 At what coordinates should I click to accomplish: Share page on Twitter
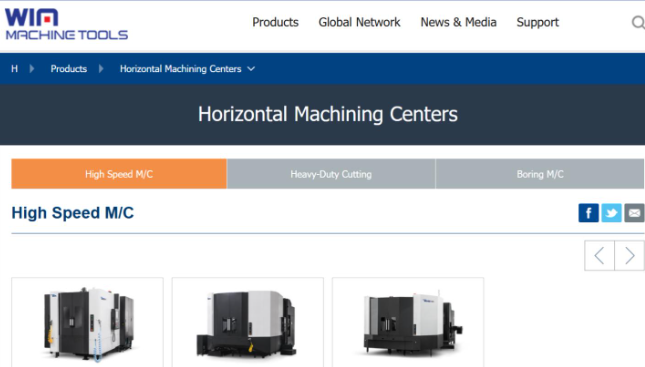[x=611, y=213]
